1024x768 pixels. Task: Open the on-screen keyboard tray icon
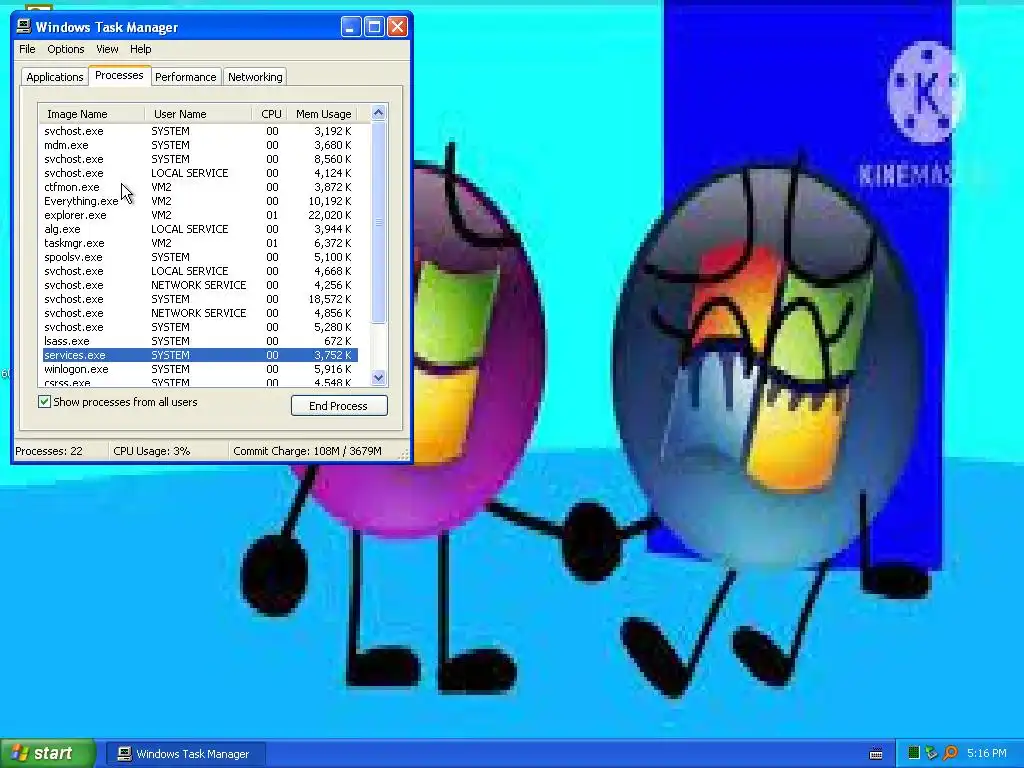[x=876, y=754]
